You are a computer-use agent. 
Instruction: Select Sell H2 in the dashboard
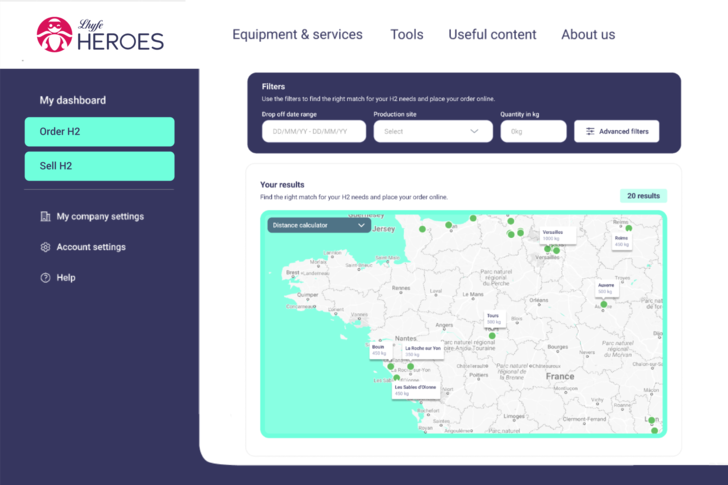[99, 166]
